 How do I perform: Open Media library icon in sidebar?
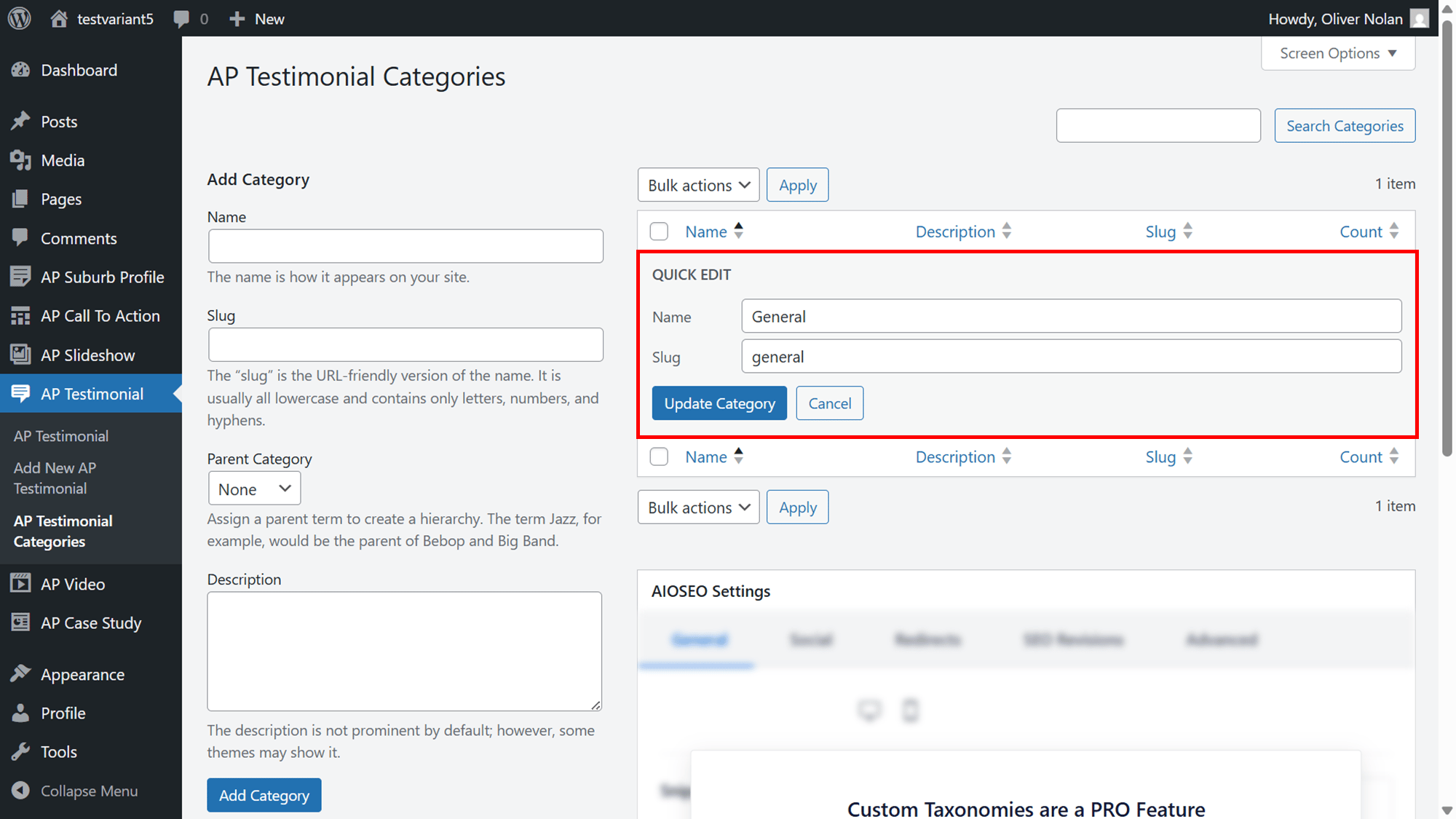pos(20,160)
